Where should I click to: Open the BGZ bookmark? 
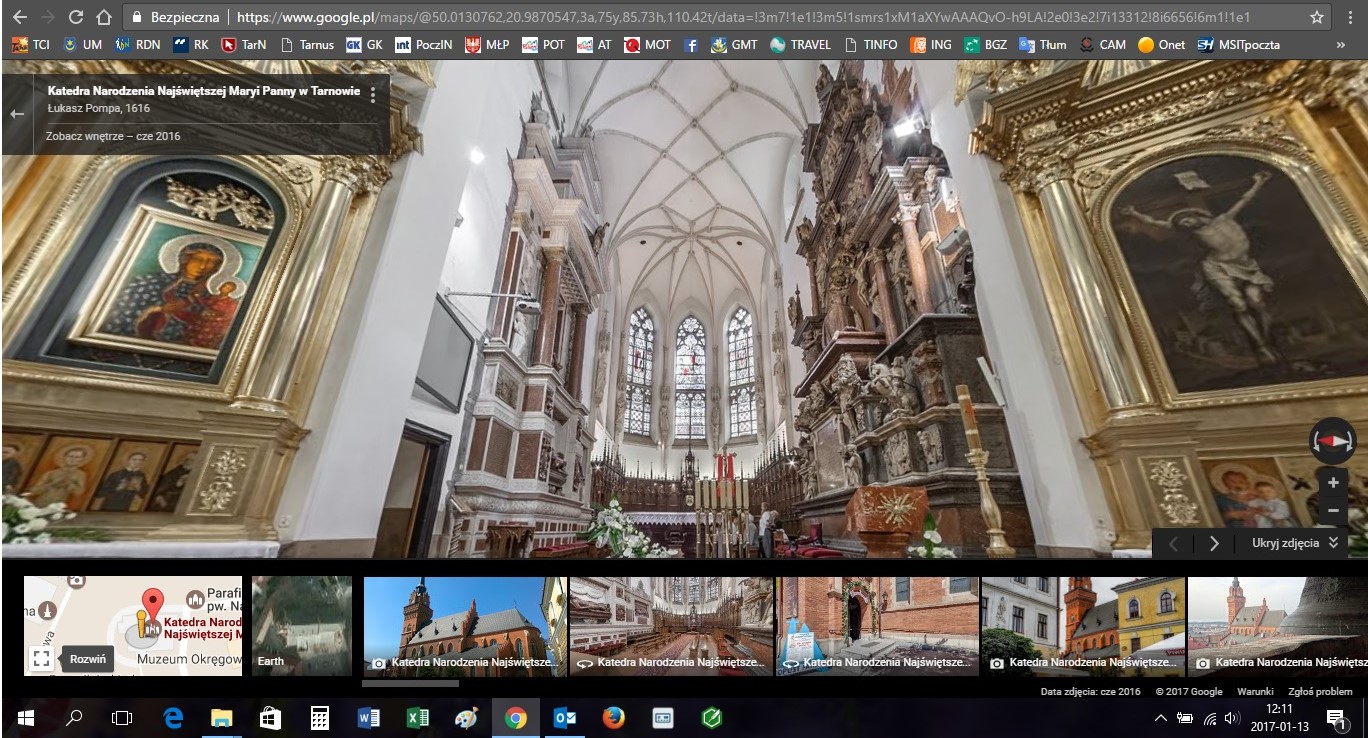(985, 44)
